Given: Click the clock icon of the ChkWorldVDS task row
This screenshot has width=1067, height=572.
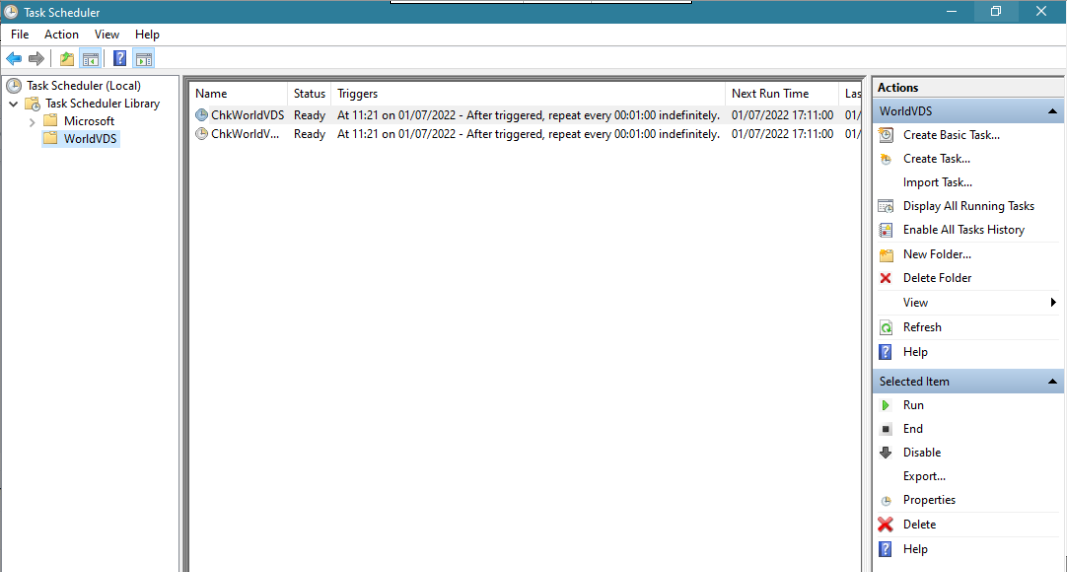Looking at the screenshot, I should [x=201, y=115].
